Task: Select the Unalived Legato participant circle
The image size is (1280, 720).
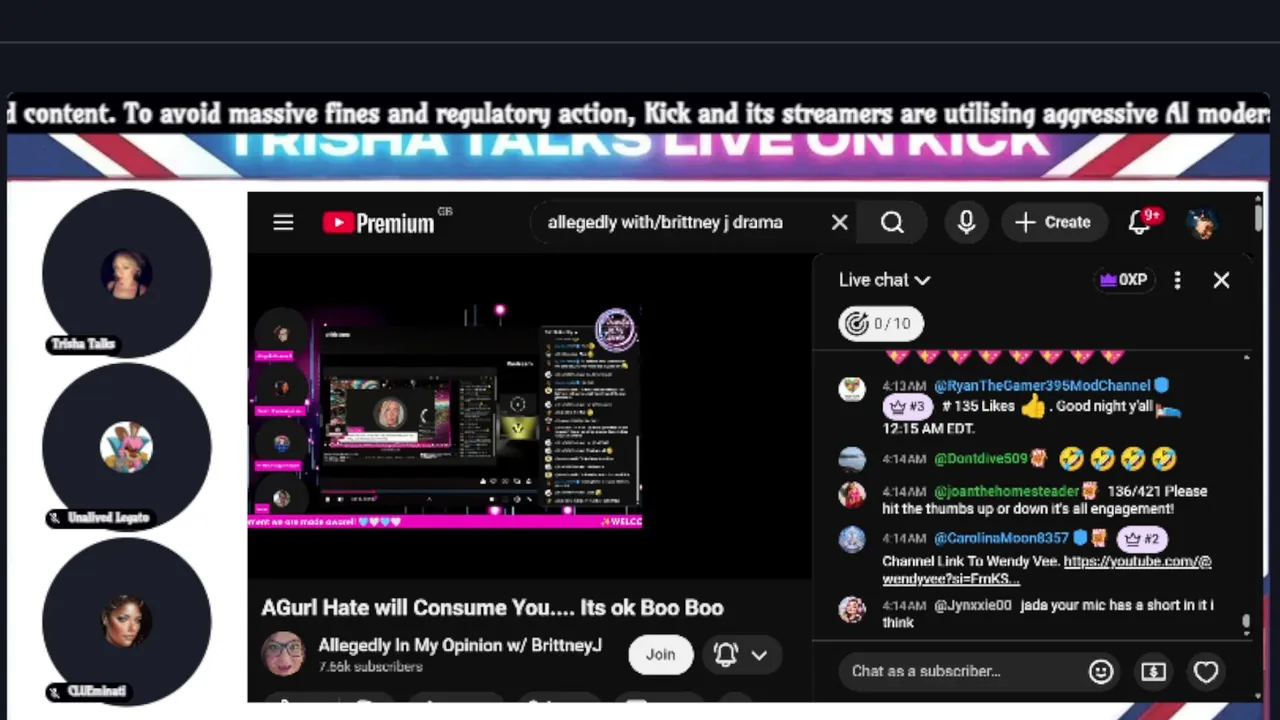Action: pyautogui.click(x=126, y=447)
